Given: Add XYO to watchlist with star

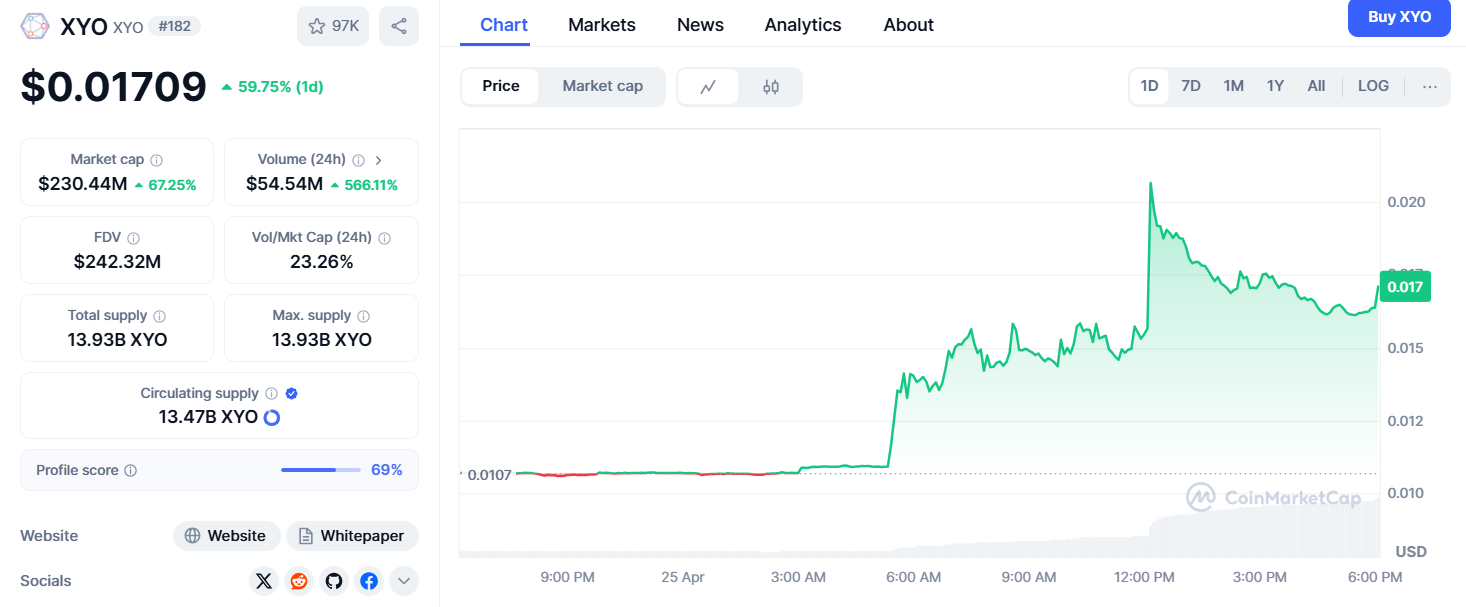Looking at the screenshot, I should coord(333,26).
